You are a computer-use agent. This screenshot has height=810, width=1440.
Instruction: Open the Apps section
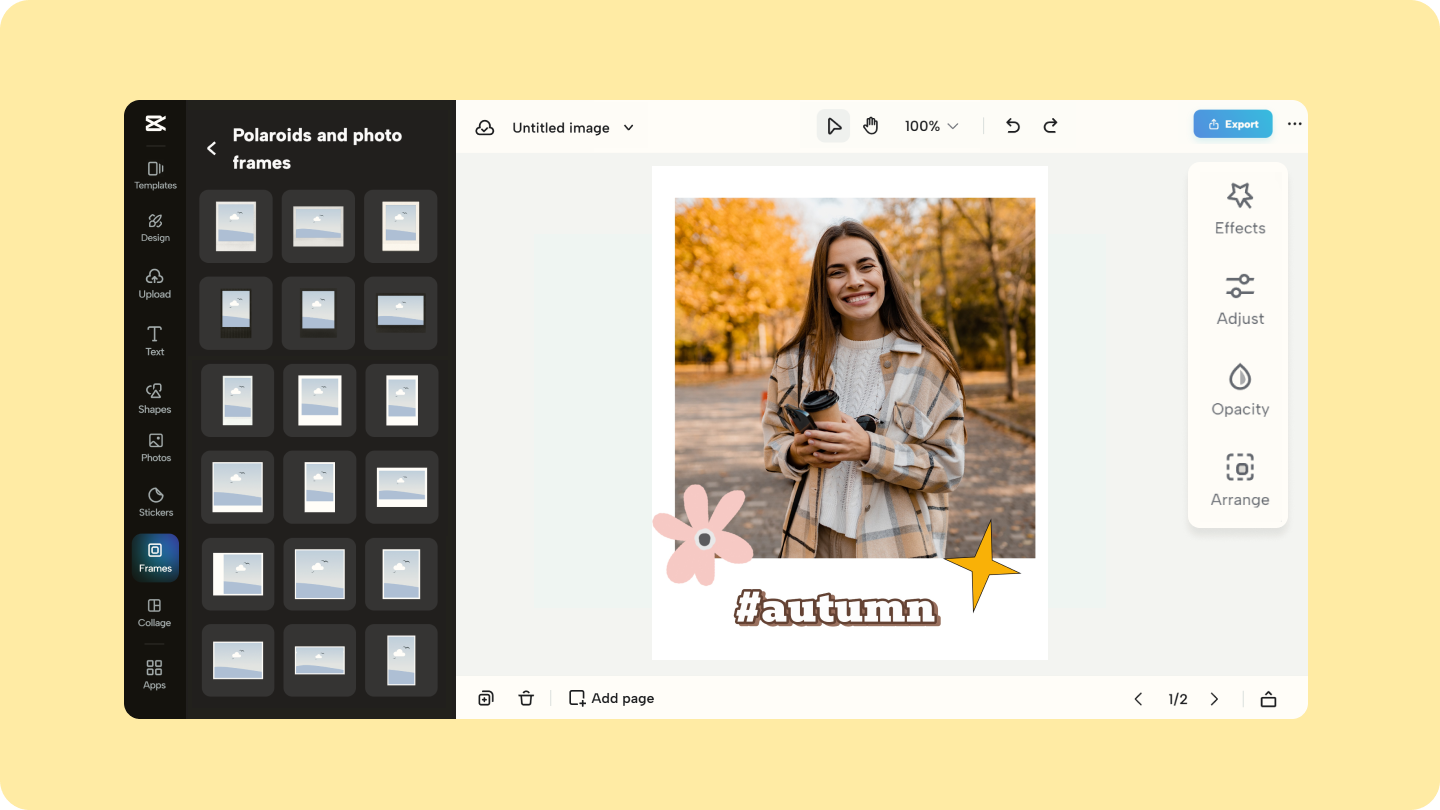coord(155,671)
